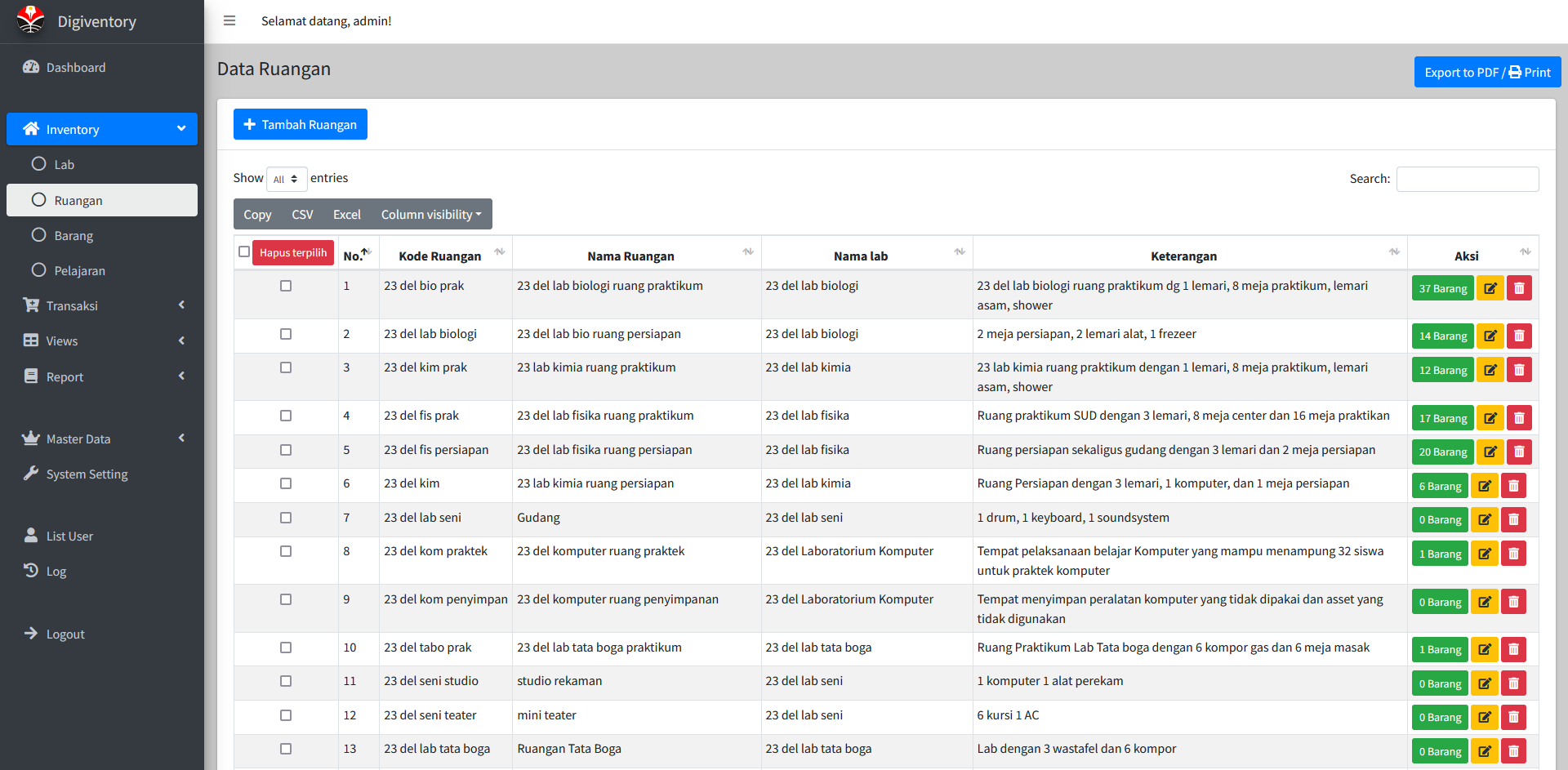
Task: Open the Column visibility dropdown
Action: click(430, 215)
